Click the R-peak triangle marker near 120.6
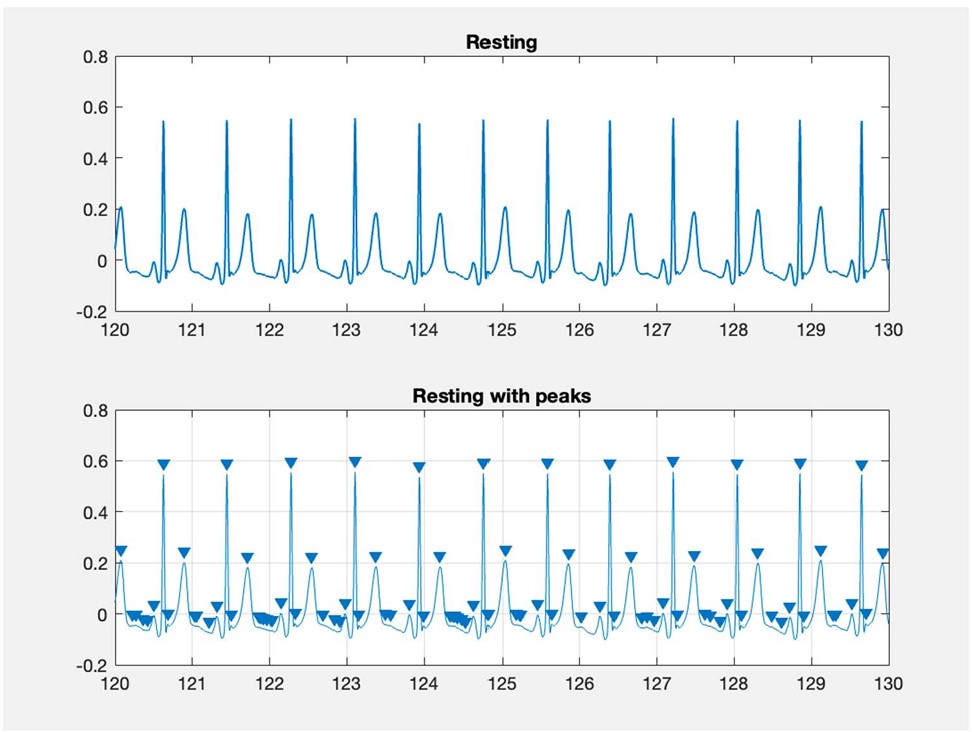The height and width of the screenshot is (732, 972). pyautogui.click(x=163, y=465)
